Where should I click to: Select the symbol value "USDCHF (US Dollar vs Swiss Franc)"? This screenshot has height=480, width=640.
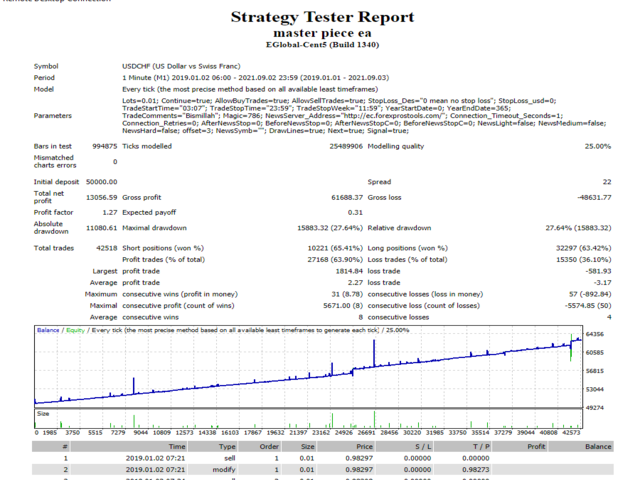point(181,66)
